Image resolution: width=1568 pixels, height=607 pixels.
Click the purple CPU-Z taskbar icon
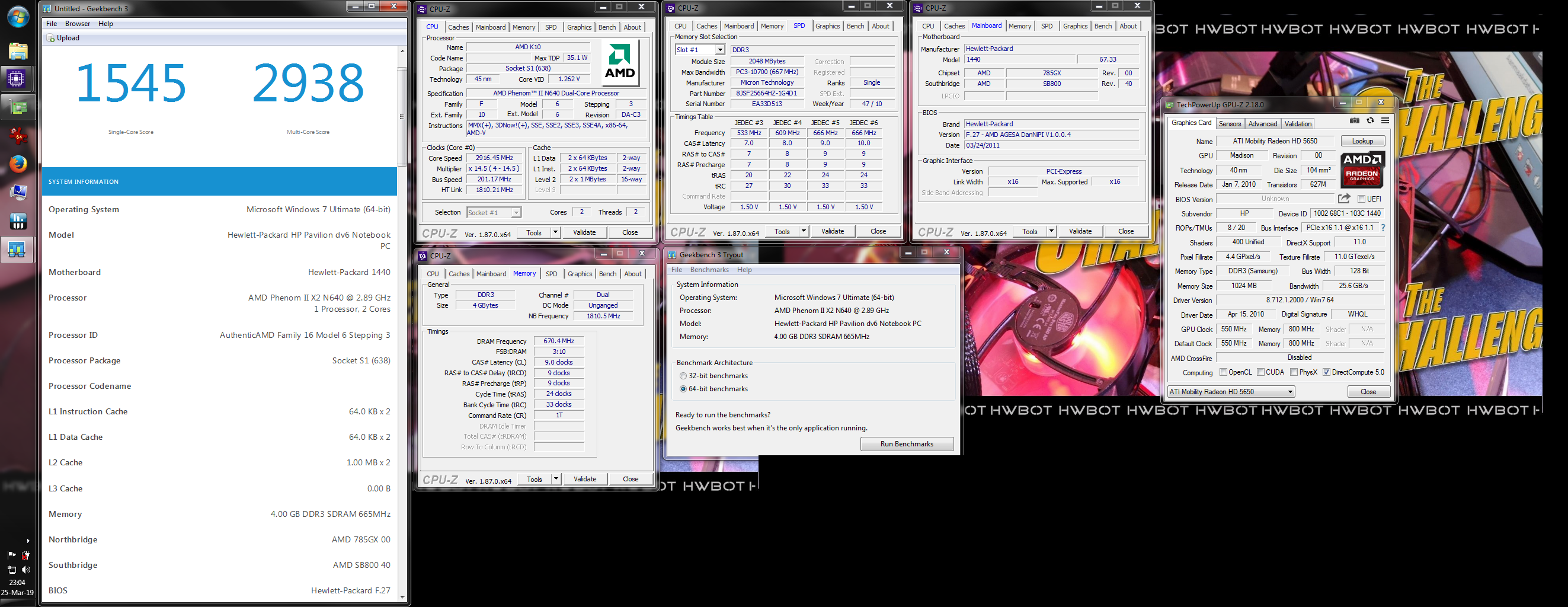[17, 78]
